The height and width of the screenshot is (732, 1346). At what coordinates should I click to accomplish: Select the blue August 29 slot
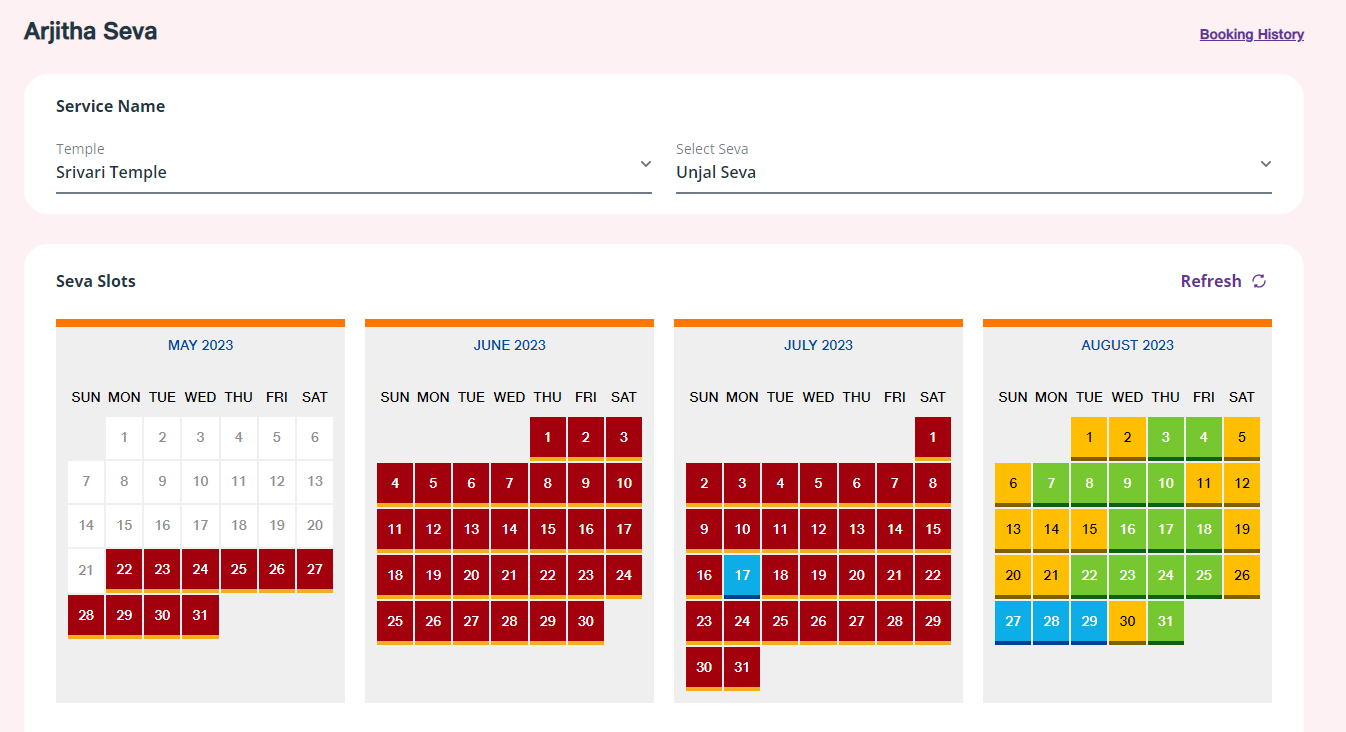point(1089,623)
